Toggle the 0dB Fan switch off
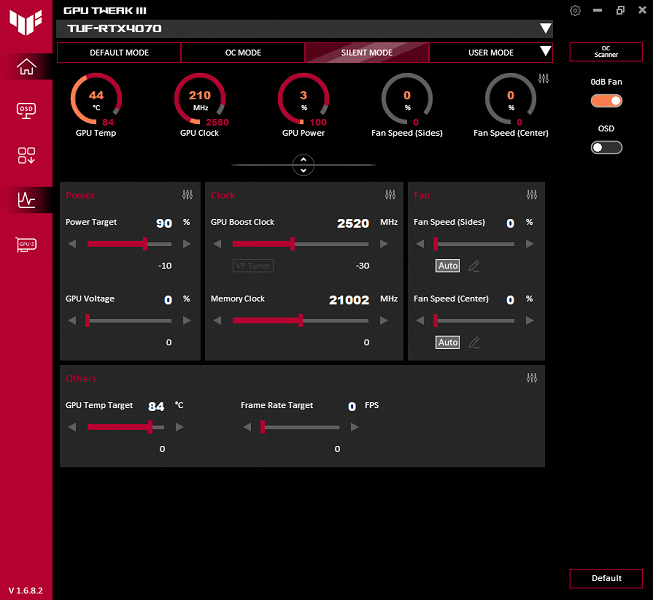Viewport: 653px width, 600px height. tap(606, 101)
